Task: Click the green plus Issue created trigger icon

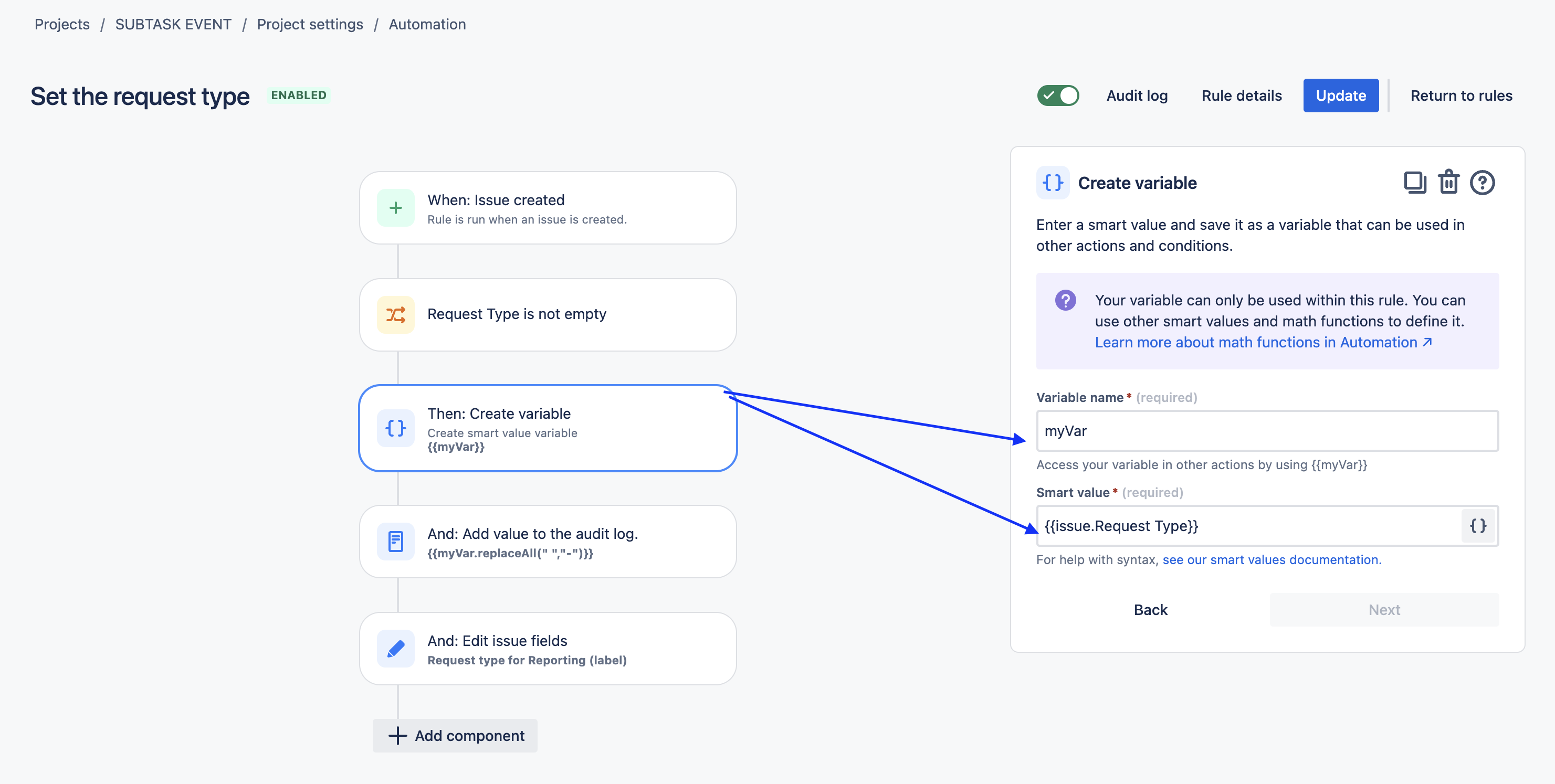Action: point(395,208)
